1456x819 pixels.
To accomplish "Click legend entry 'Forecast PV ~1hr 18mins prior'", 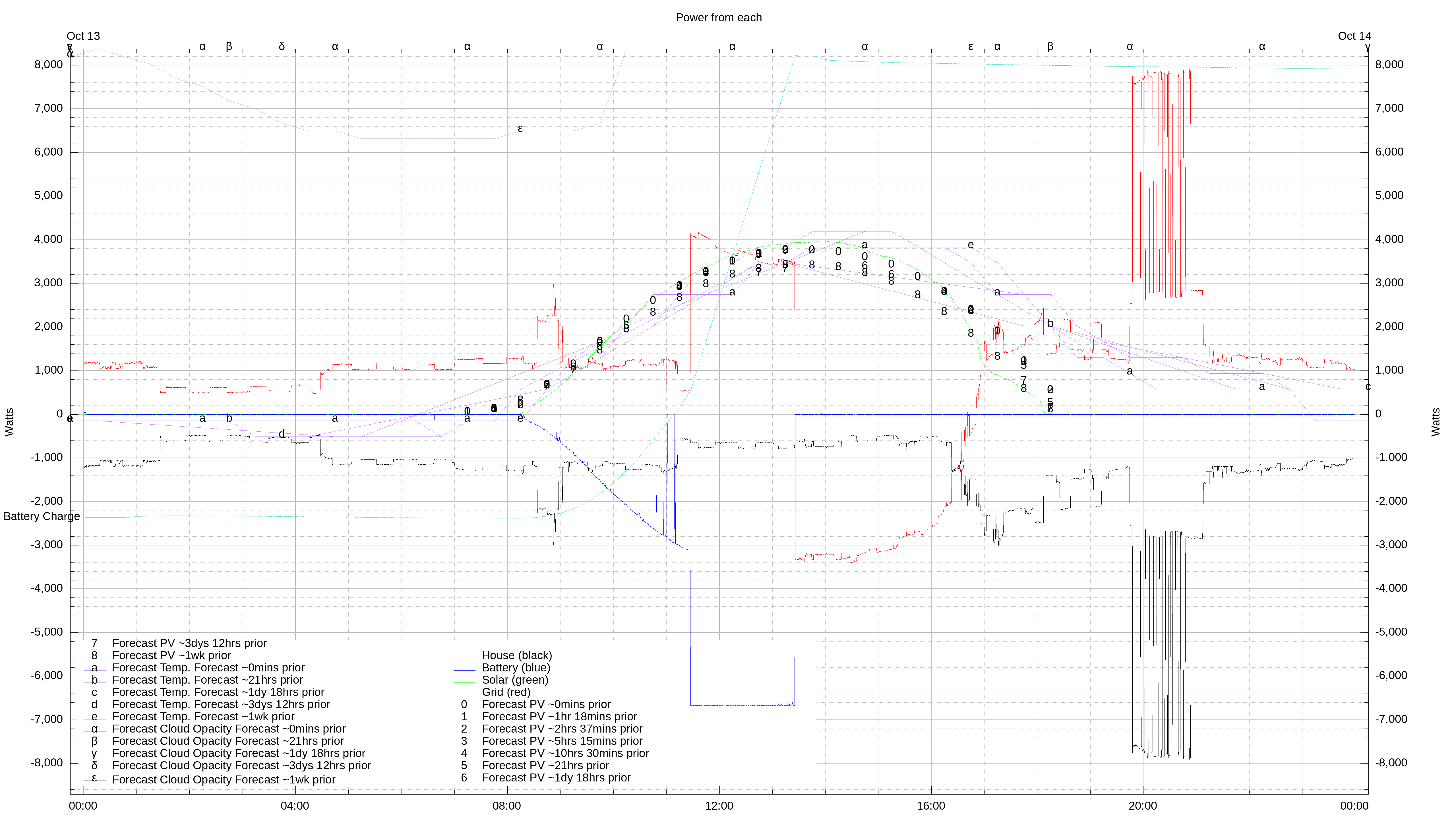I will tap(559, 717).
